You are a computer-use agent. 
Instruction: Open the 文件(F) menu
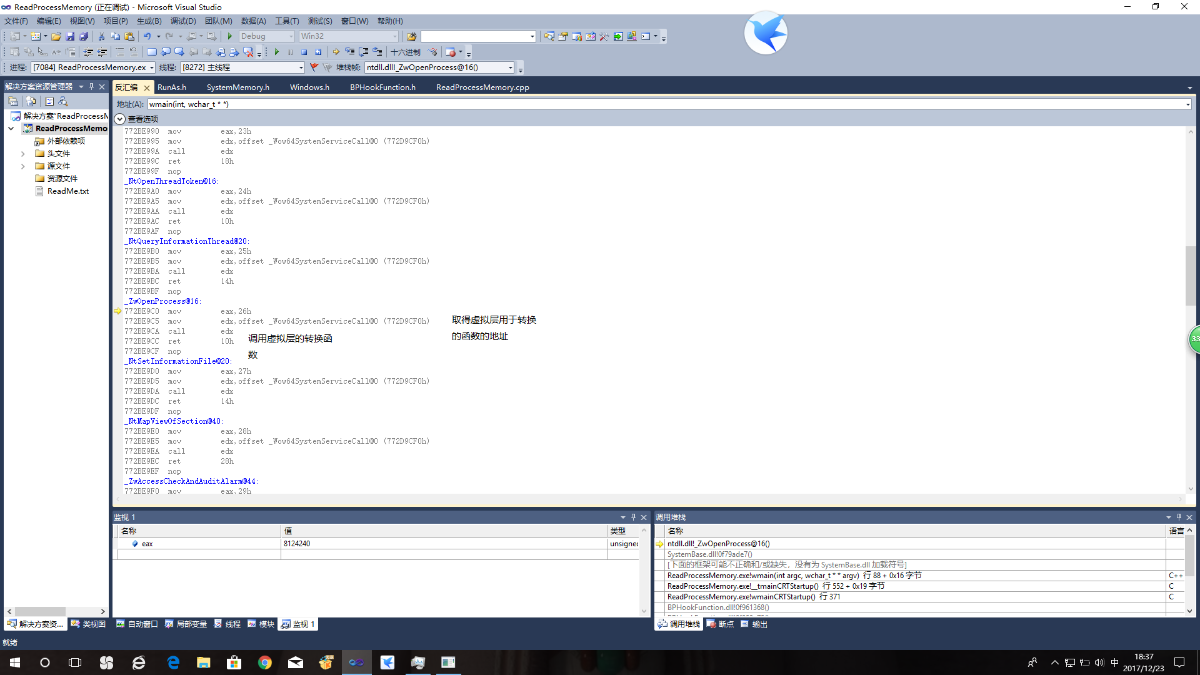(x=17, y=21)
